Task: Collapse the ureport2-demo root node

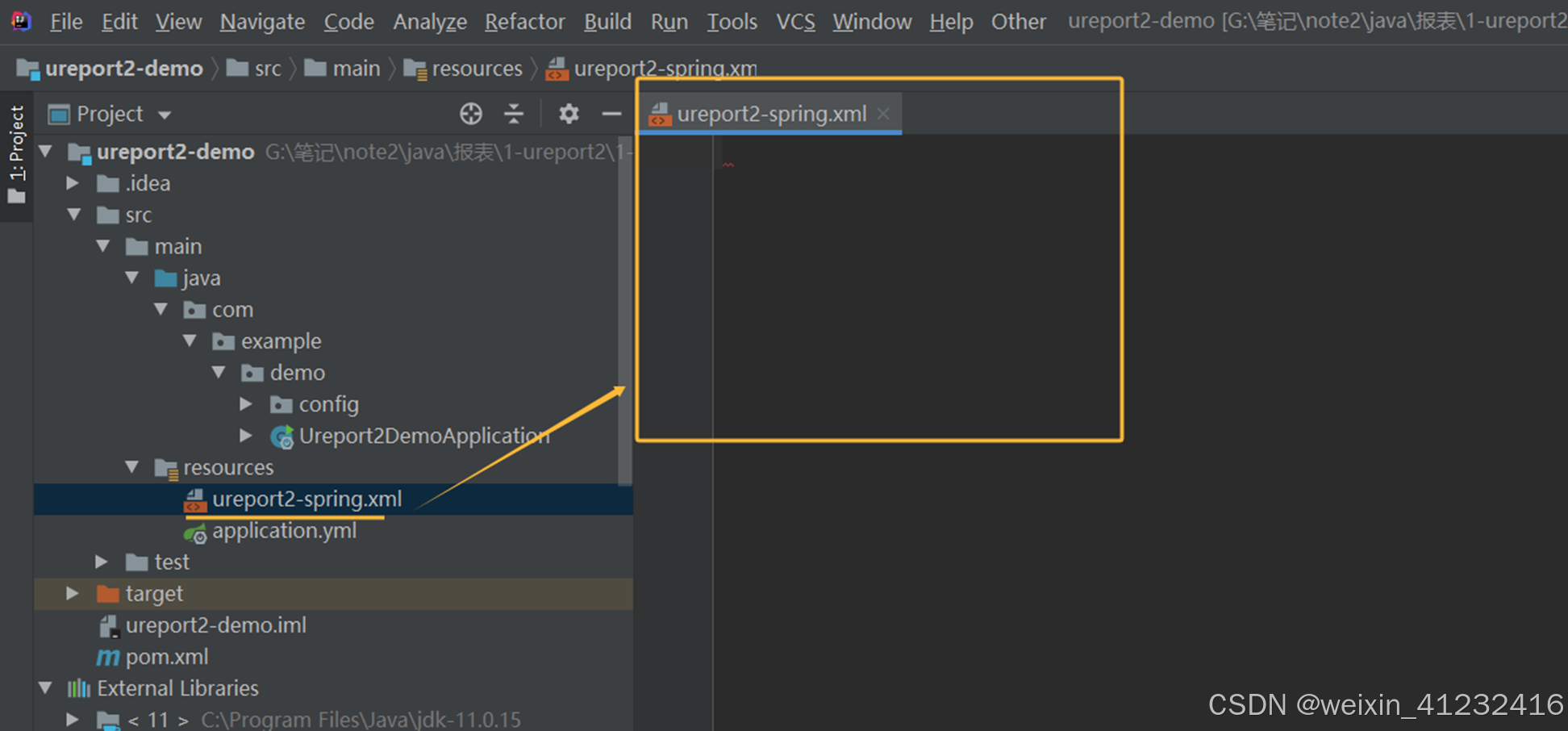Action: 46,152
